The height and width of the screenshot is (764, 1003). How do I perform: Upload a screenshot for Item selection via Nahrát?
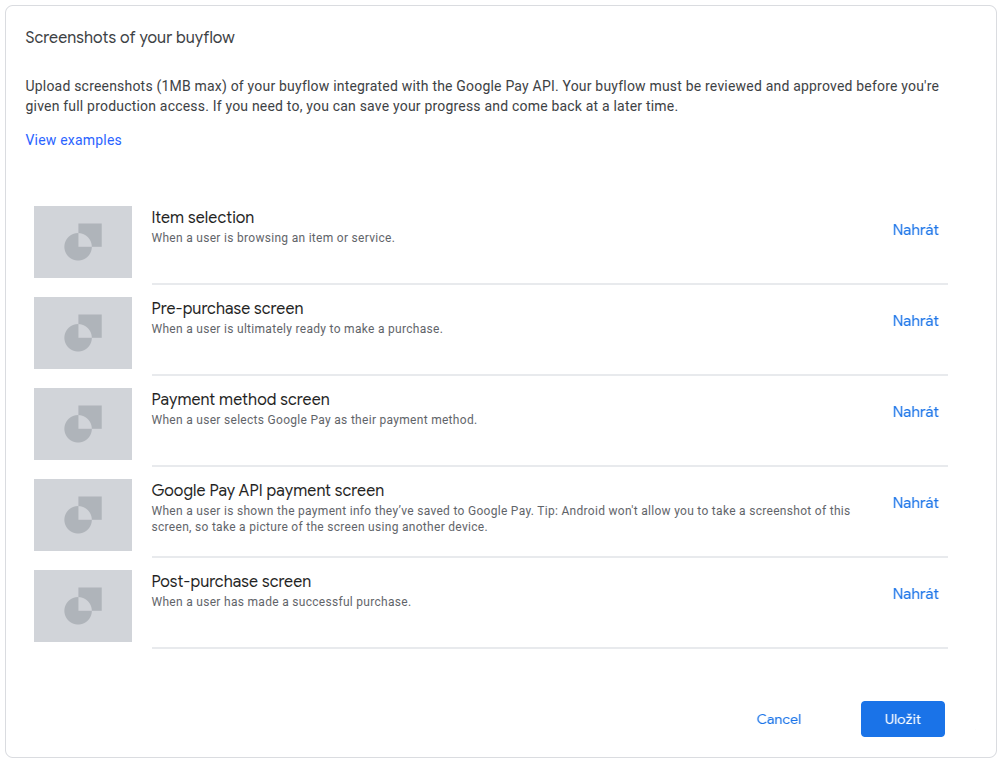click(915, 230)
